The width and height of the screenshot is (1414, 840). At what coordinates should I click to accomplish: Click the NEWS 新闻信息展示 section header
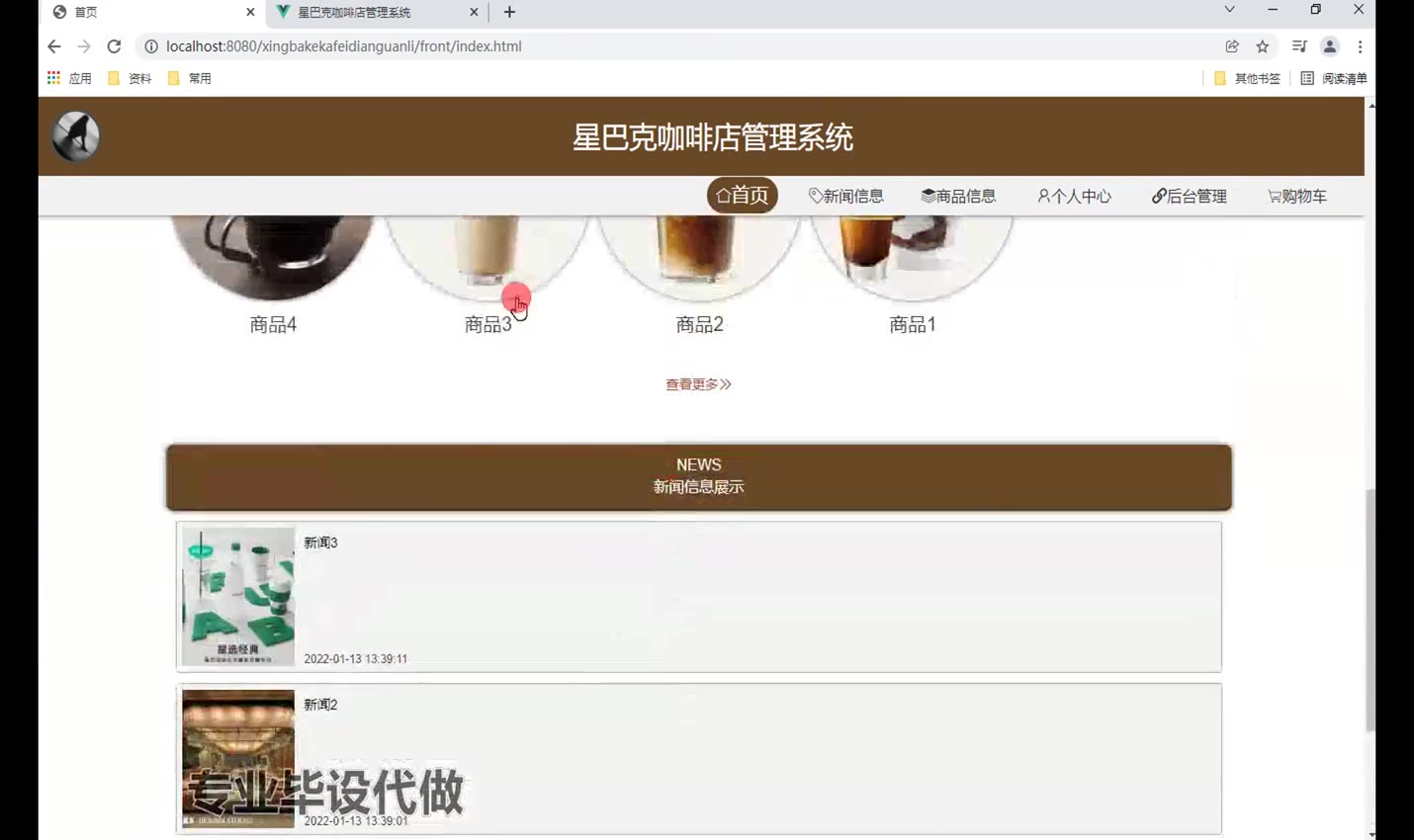(x=699, y=476)
